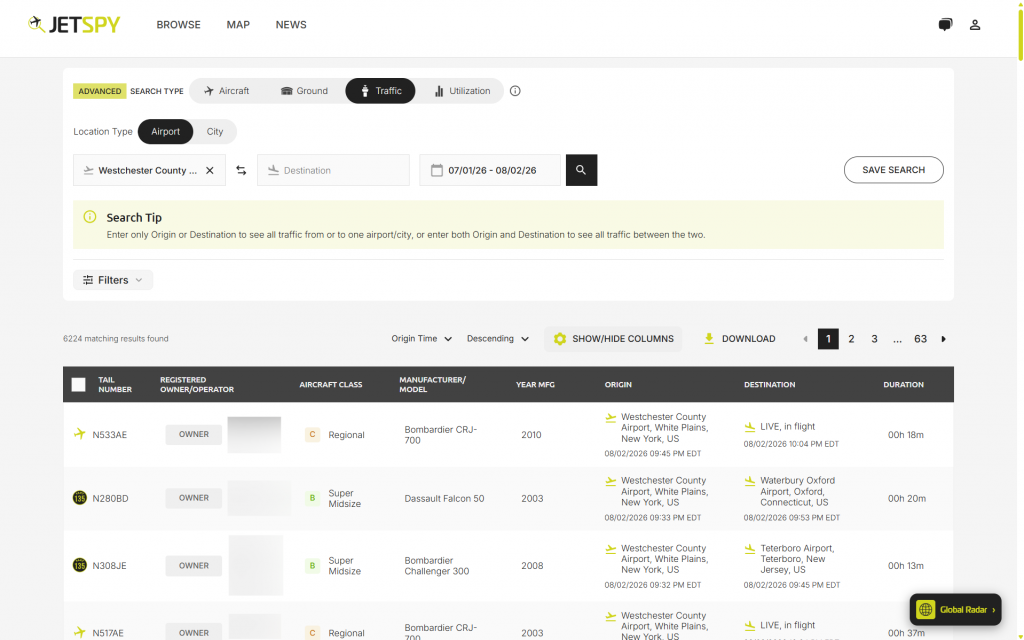Click the page vertical scrollbar
1024x640 pixels.
point(1019,33)
